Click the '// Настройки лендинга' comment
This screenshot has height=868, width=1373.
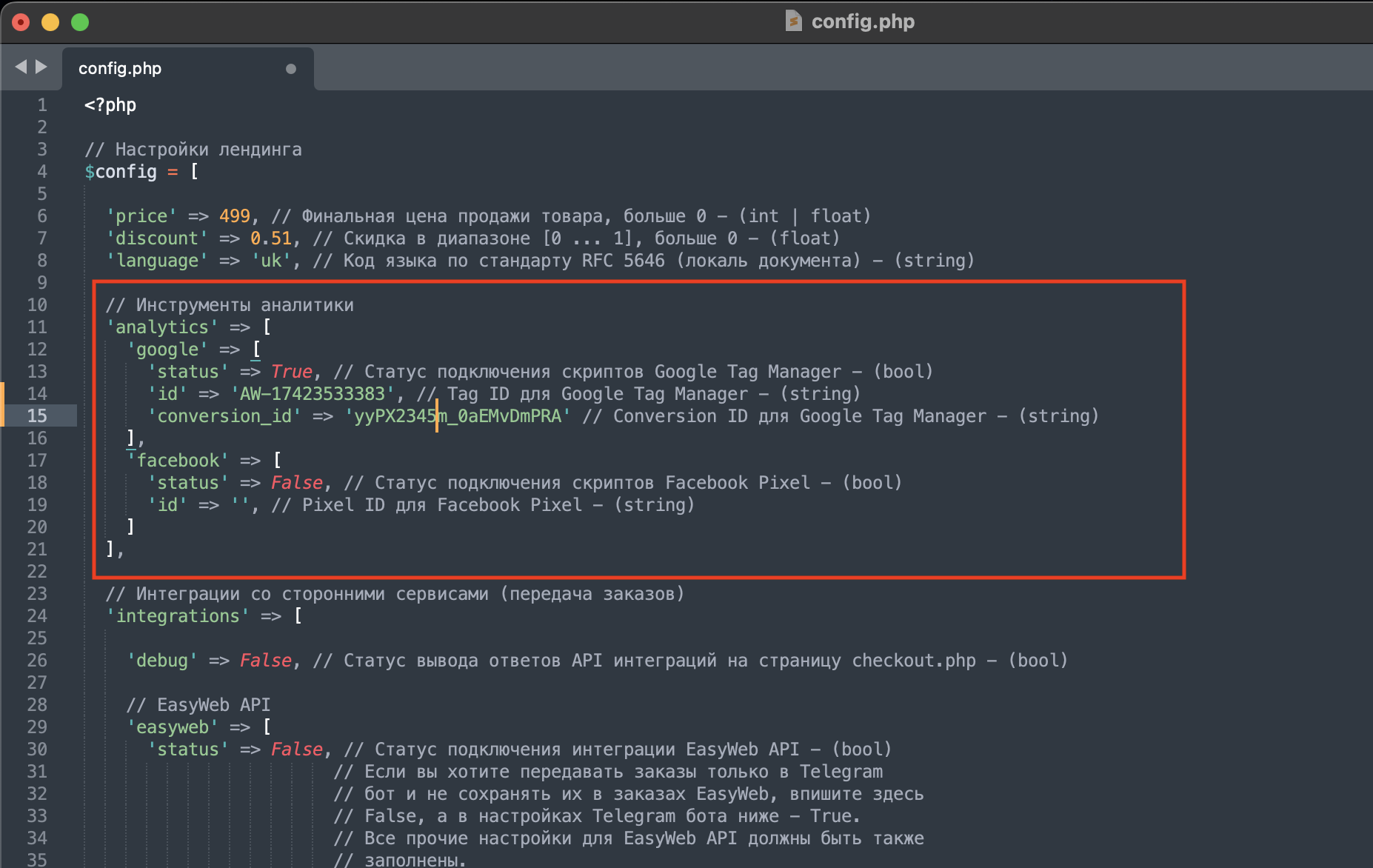click(193, 150)
